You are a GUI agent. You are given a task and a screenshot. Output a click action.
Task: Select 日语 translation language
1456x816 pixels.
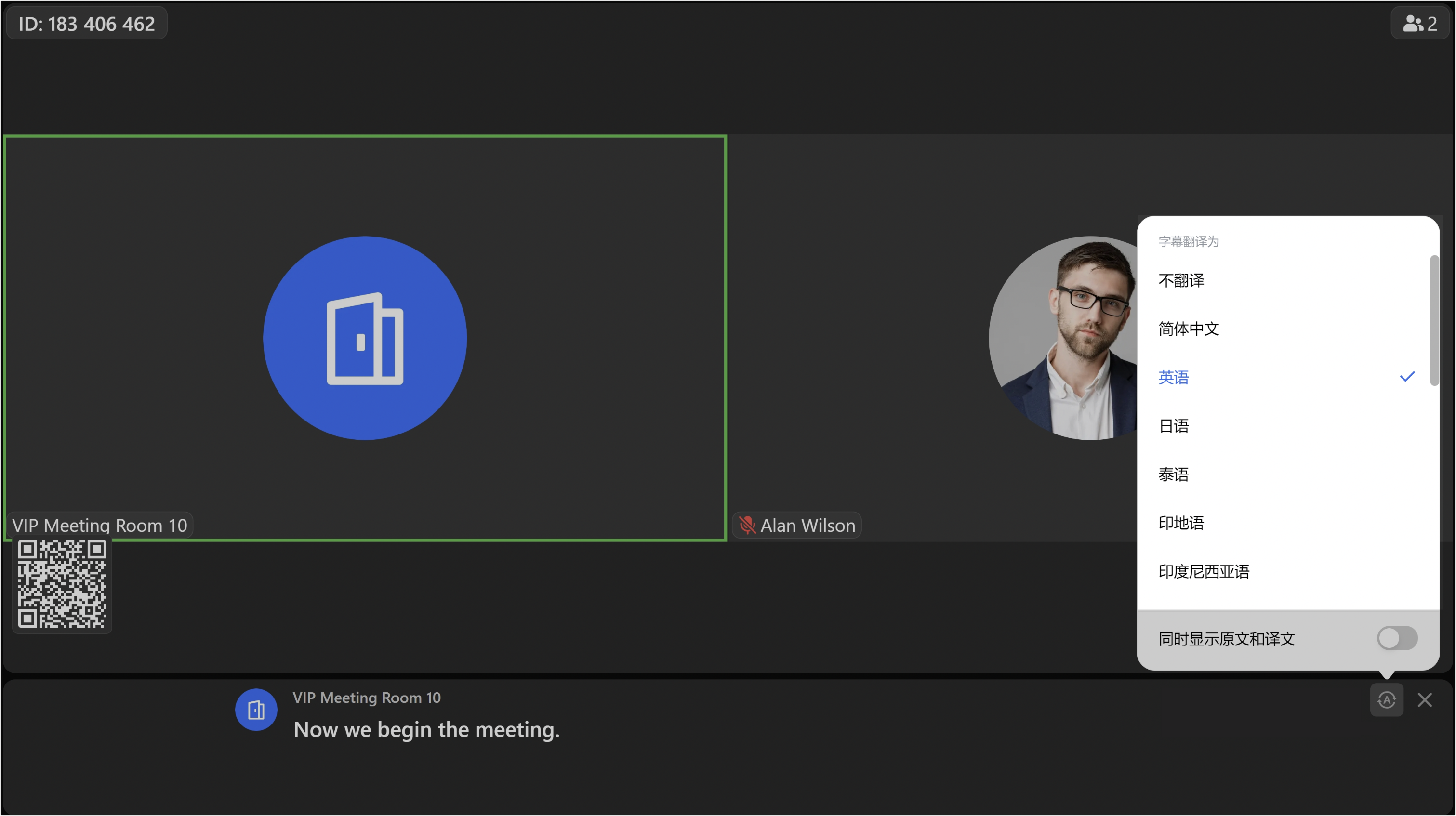[x=1287, y=426]
